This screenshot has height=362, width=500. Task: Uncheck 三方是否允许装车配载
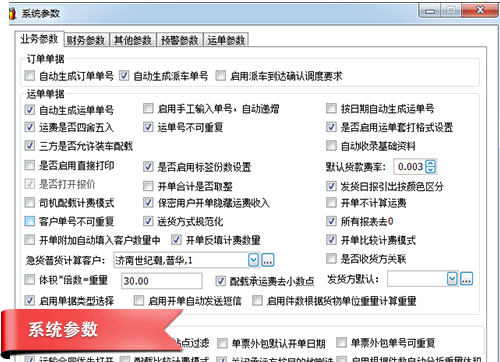tap(30, 146)
